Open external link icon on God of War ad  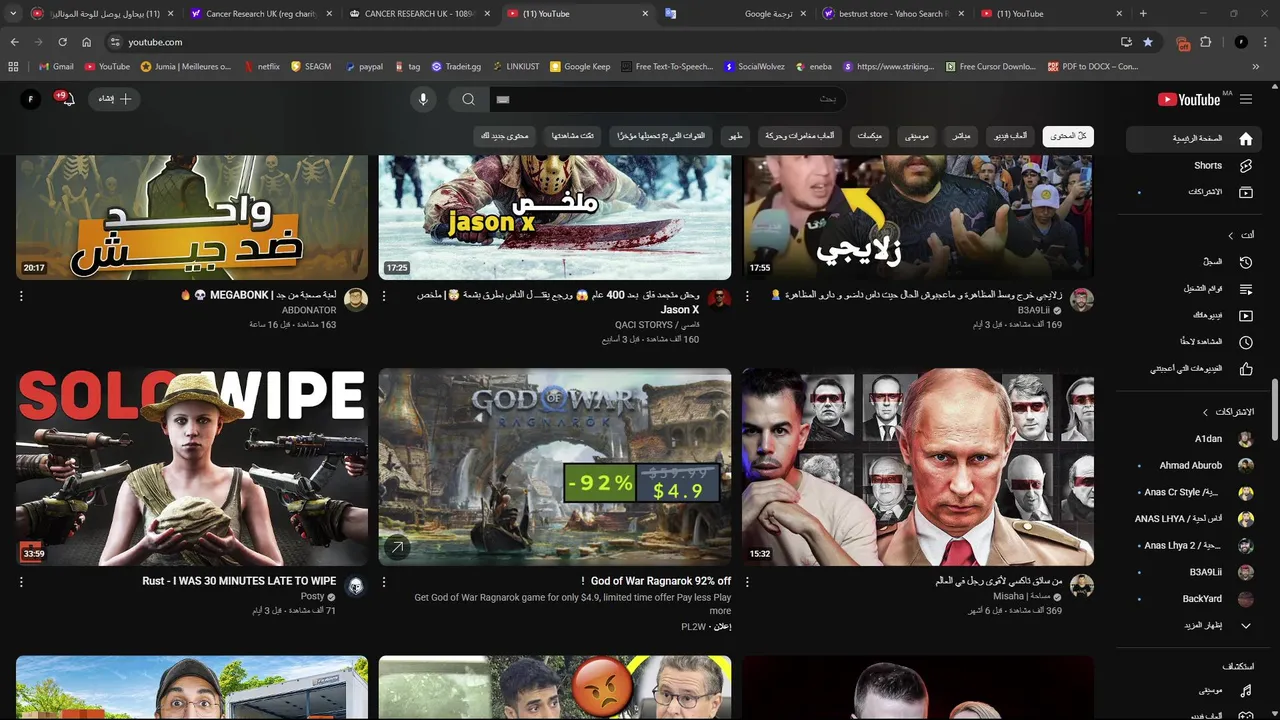pyautogui.click(x=397, y=547)
